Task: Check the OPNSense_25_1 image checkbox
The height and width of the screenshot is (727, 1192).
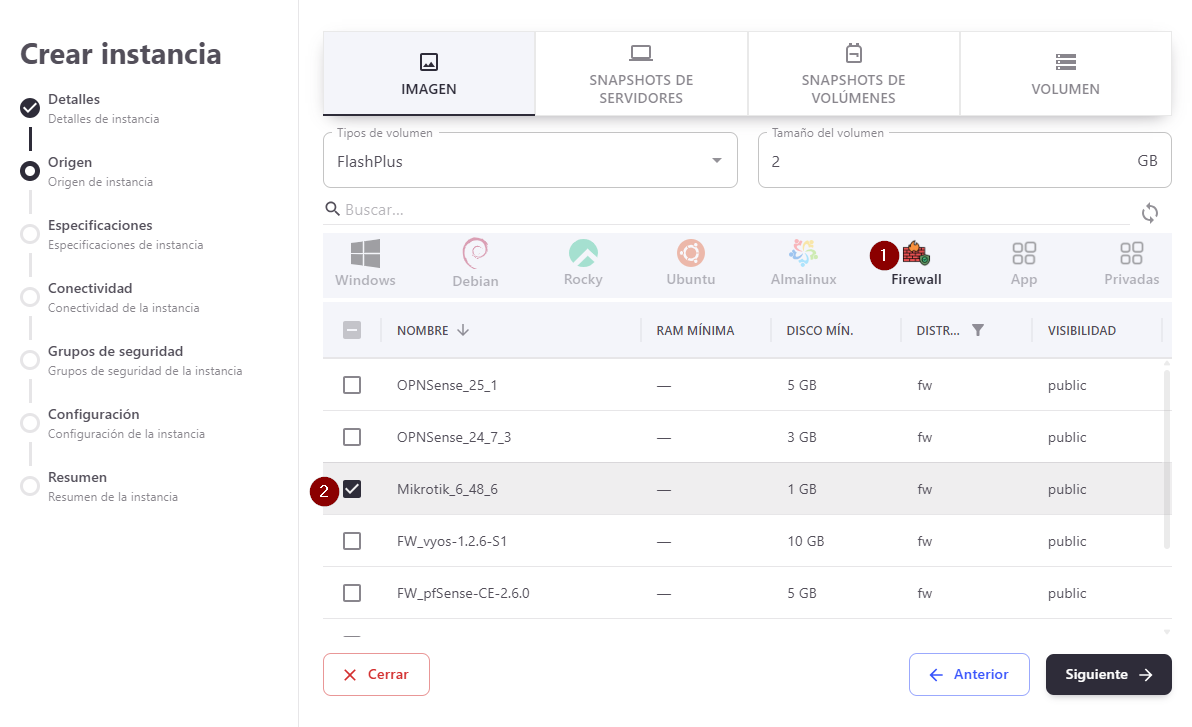Action: [352, 385]
